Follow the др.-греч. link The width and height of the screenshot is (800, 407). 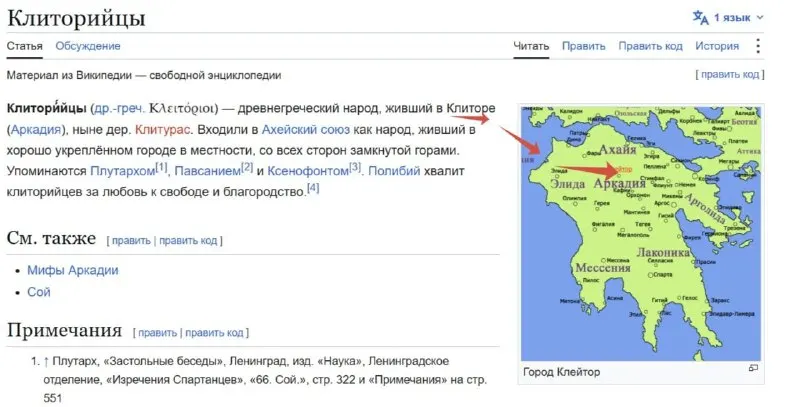click(119, 109)
